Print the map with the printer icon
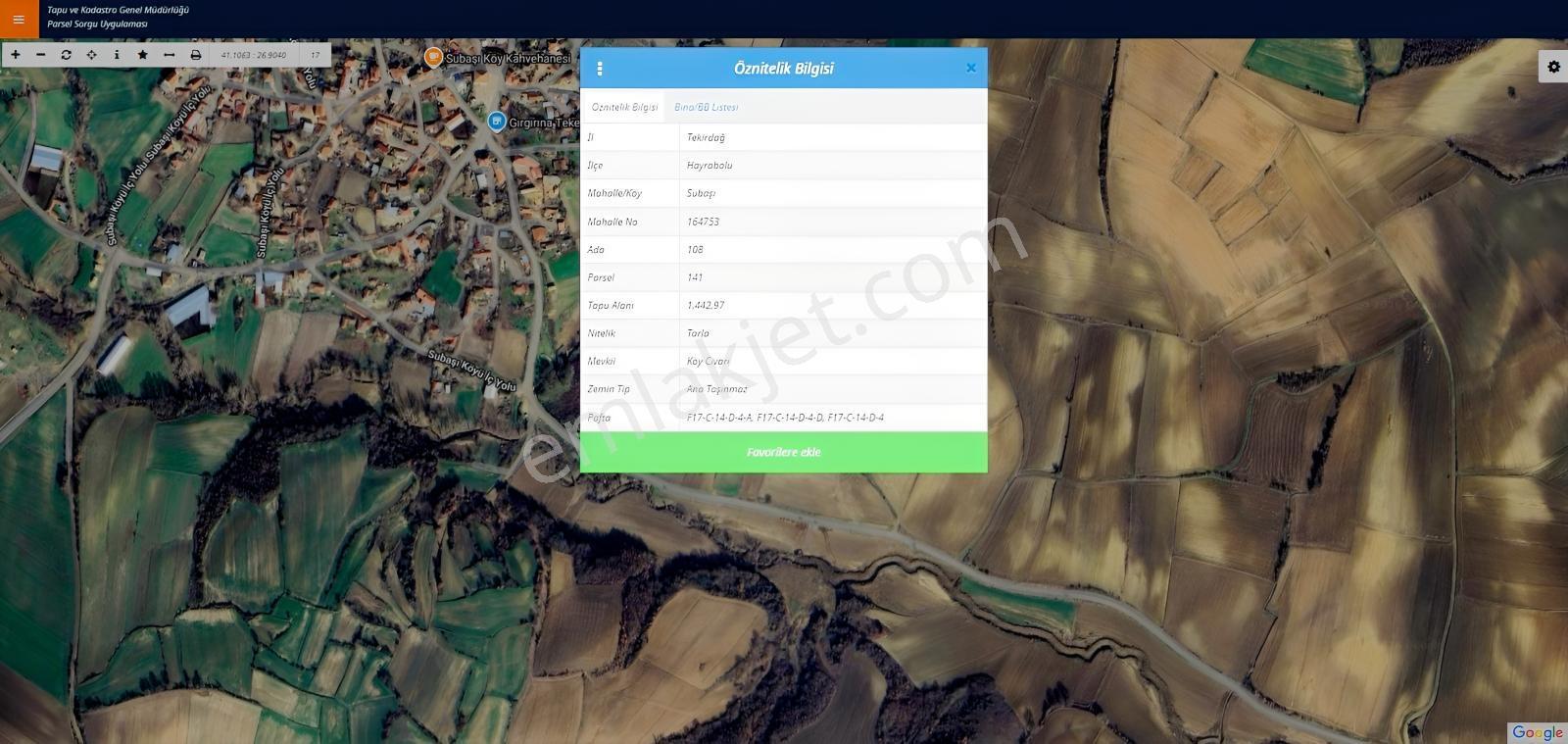This screenshot has width=1568, height=744. pyautogui.click(x=195, y=55)
